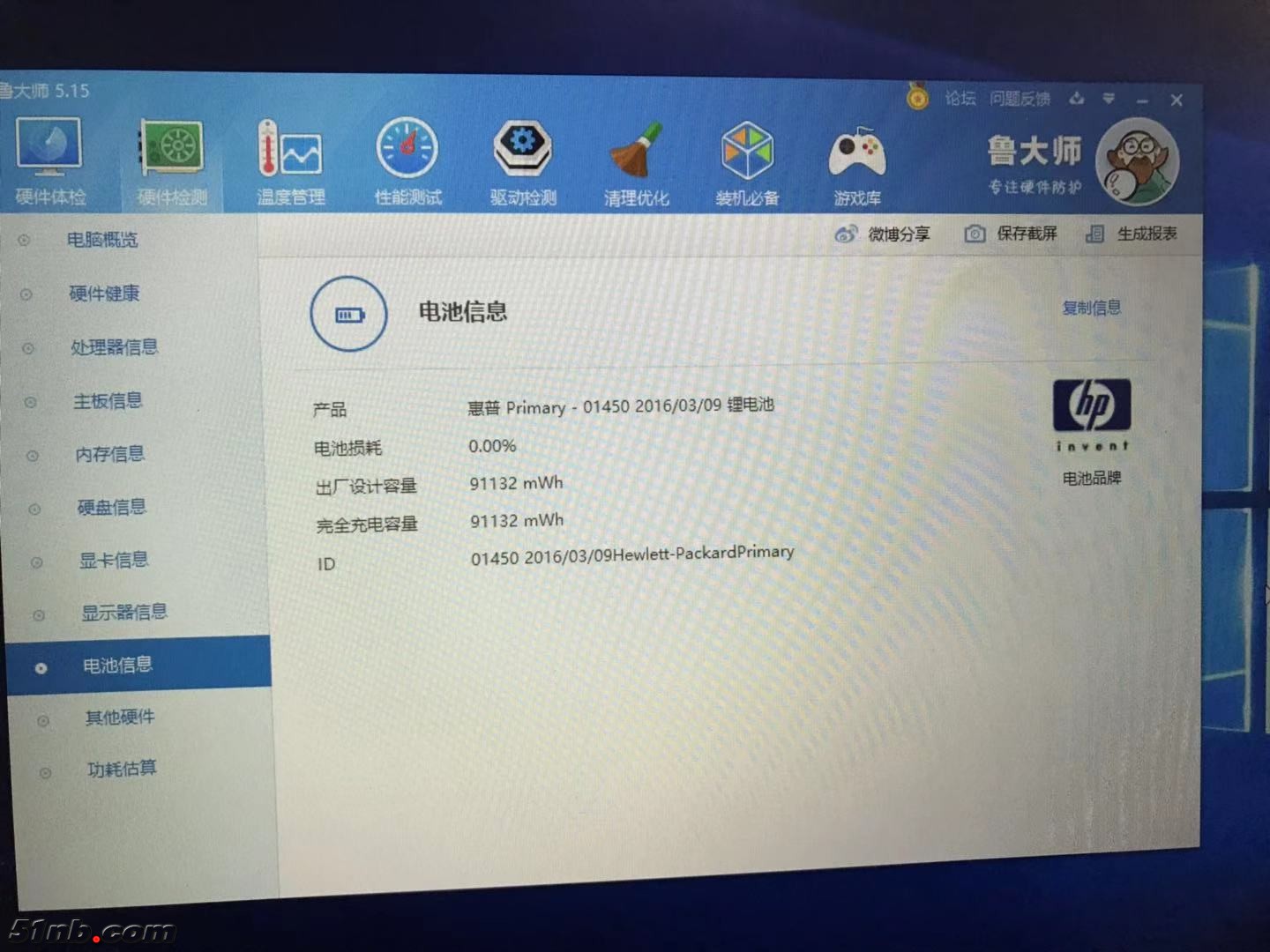Click the "出厂设计容量" row label
The width and height of the screenshot is (1270, 952).
366,487
